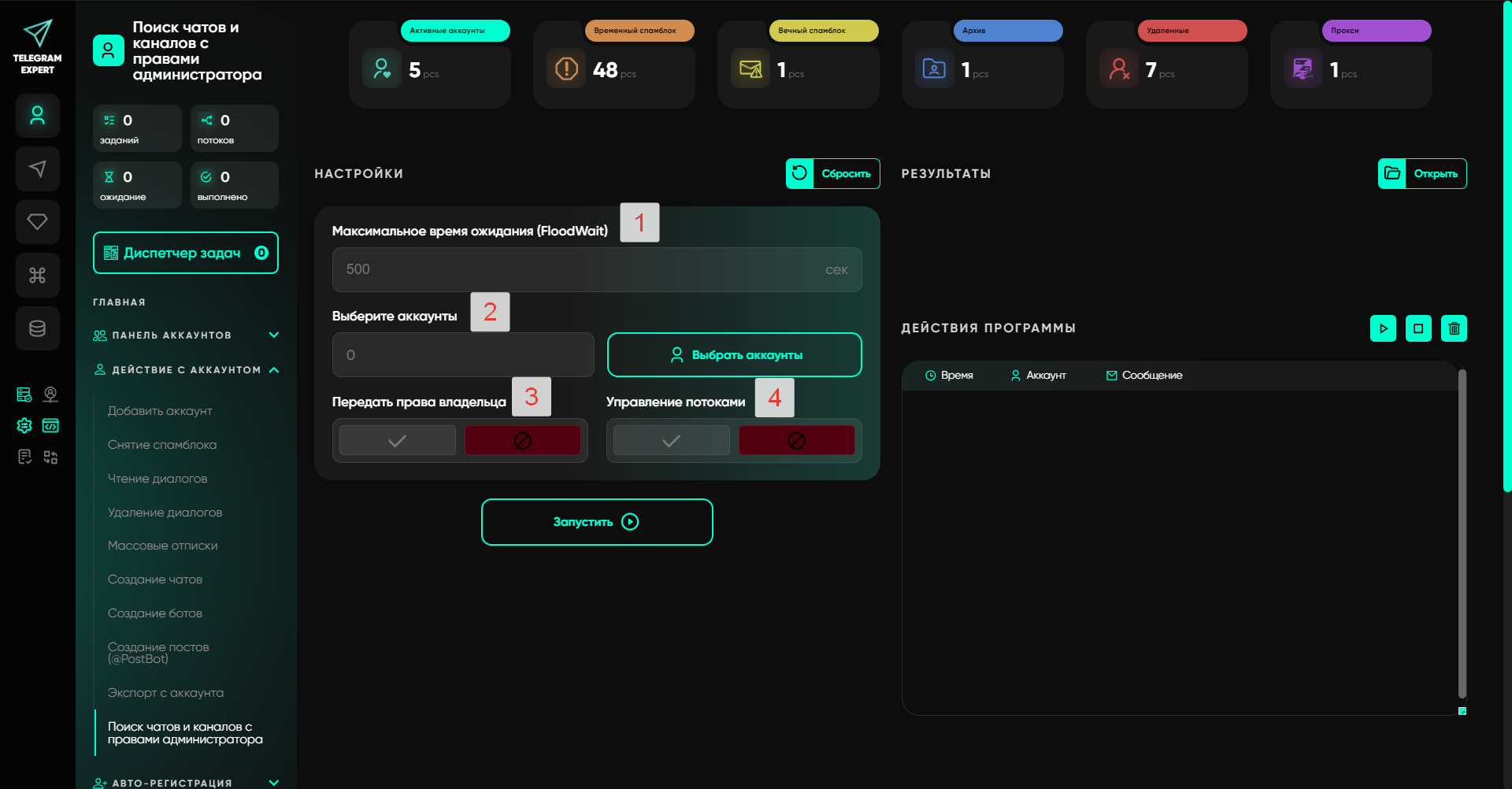This screenshot has height=789, width=1512.
Task: Click the Выбрать аккаунты button
Action: (734, 355)
